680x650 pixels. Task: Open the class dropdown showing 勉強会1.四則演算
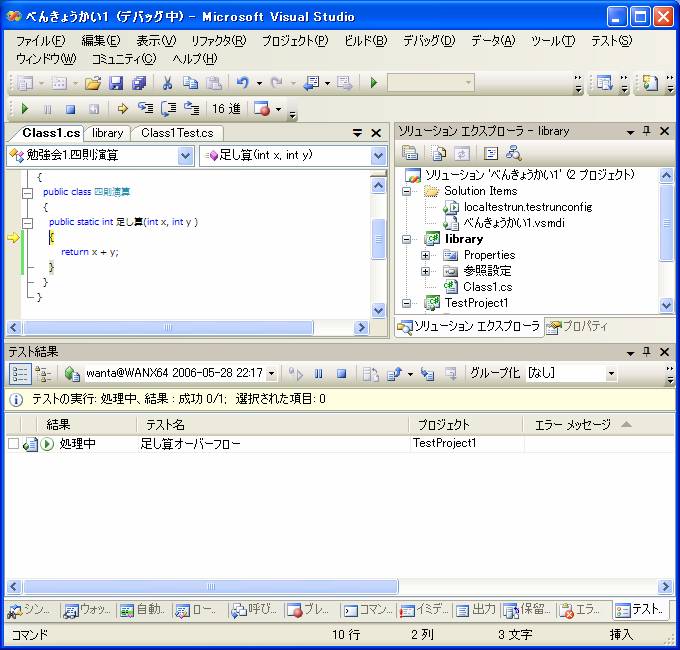click(100, 155)
